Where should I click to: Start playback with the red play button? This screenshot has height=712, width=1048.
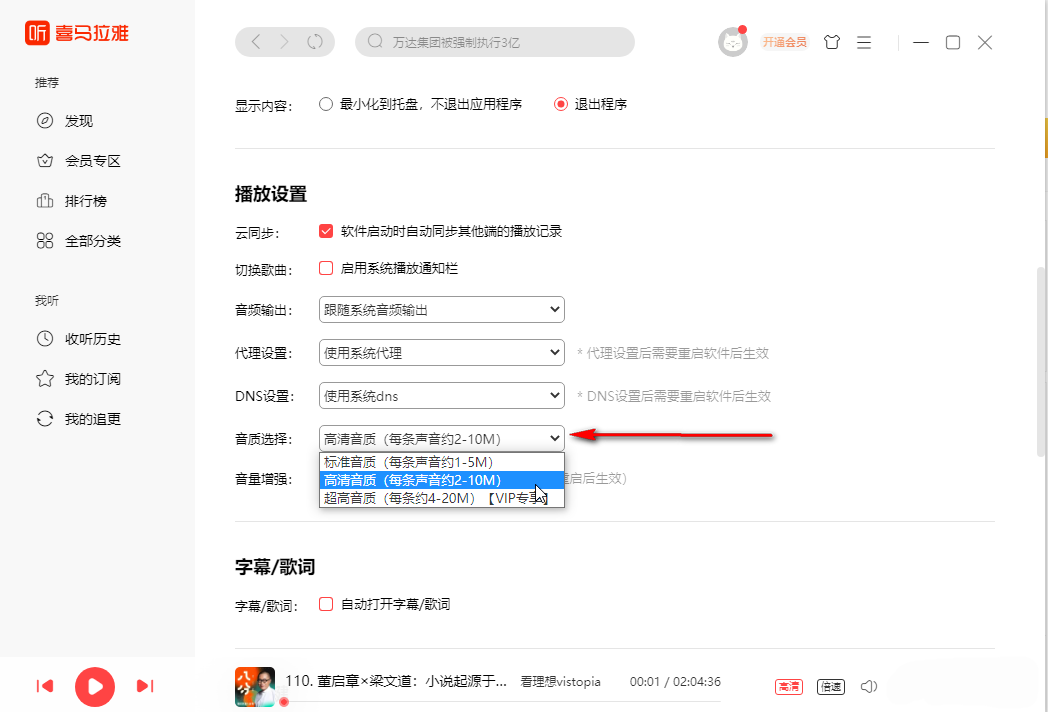pyautogui.click(x=95, y=687)
